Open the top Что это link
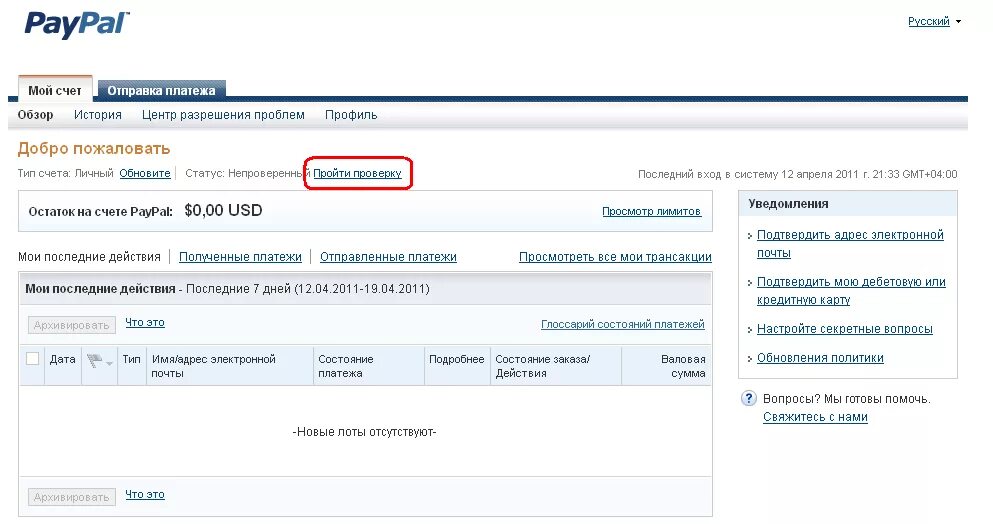 click(144, 323)
